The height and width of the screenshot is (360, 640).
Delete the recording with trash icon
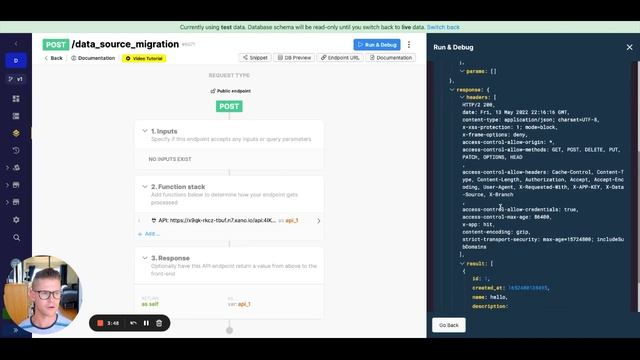click(x=159, y=323)
